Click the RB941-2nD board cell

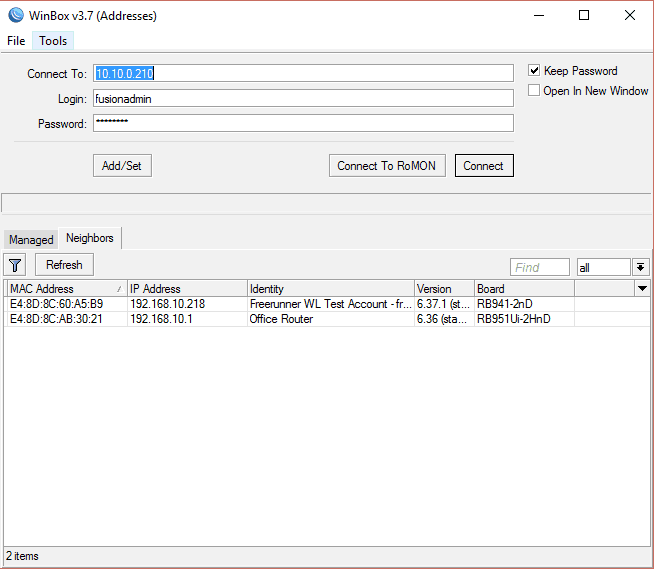[505, 304]
